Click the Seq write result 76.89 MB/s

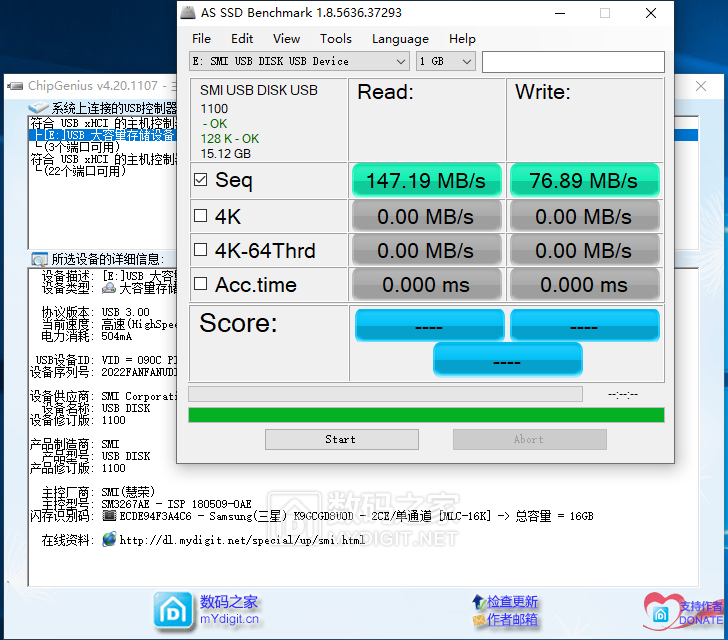coord(585,180)
